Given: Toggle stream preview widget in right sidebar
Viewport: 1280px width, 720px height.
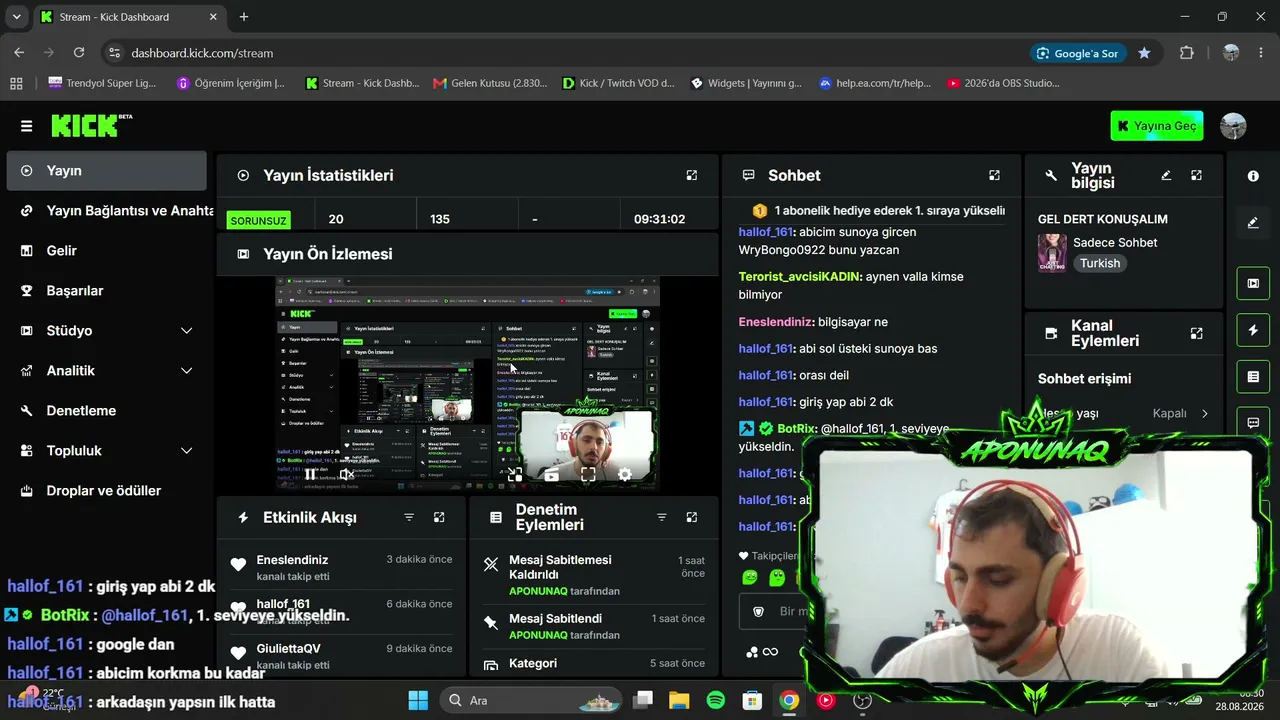Looking at the screenshot, I should tap(1253, 283).
